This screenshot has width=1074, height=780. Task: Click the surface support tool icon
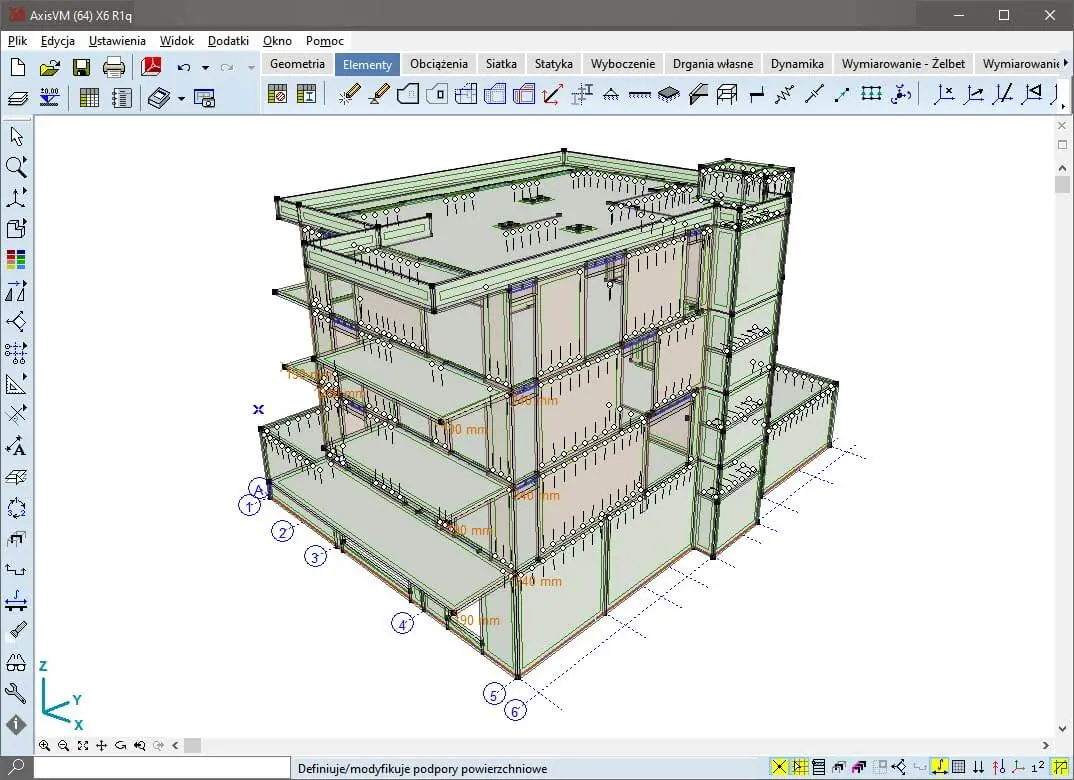pos(668,95)
